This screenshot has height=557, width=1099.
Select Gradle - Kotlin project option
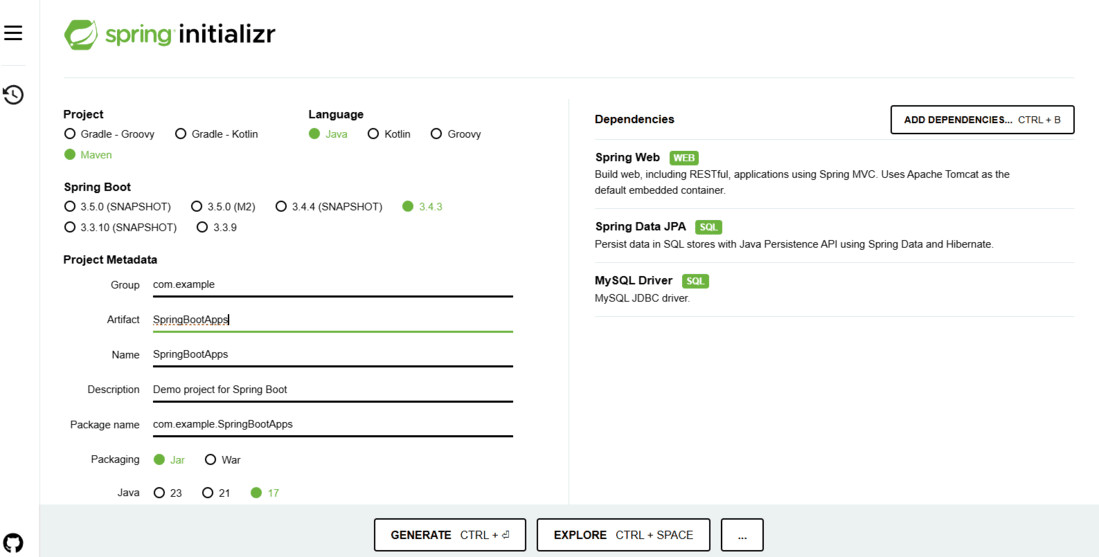(x=217, y=134)
